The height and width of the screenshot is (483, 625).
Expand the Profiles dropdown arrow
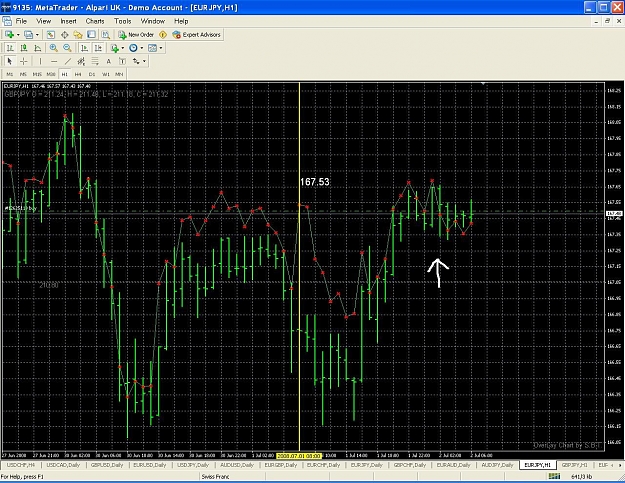click(37, 35)
